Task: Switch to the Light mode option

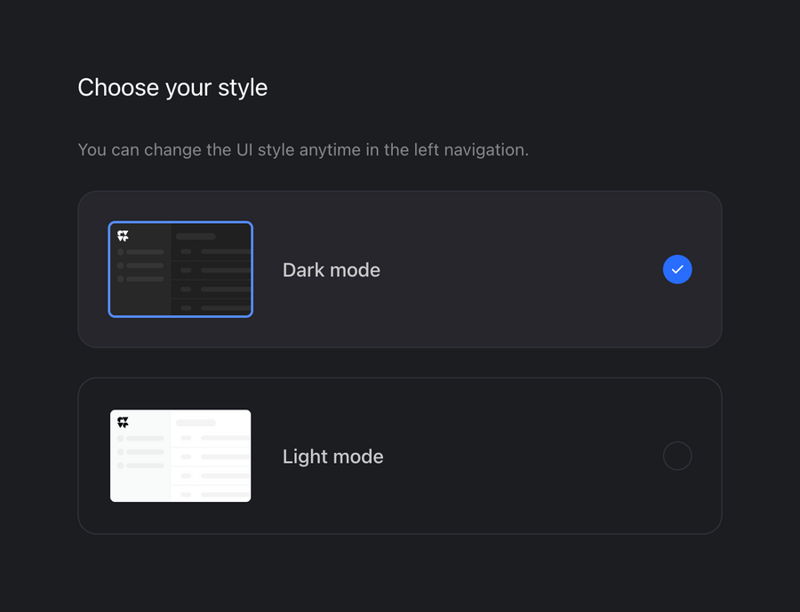Action: (400, 455)
